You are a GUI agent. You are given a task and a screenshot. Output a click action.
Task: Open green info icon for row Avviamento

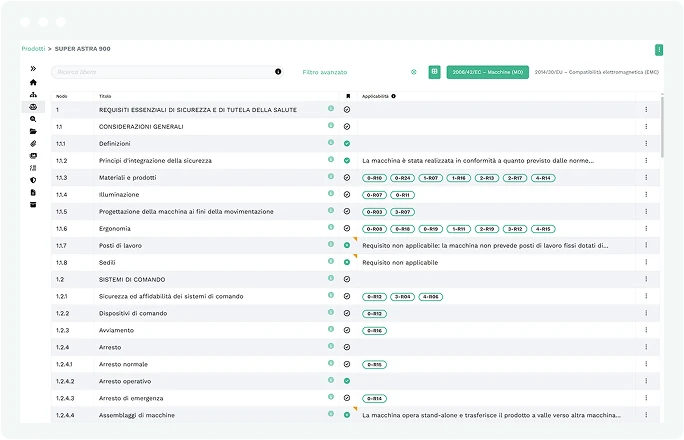point(331,329)
